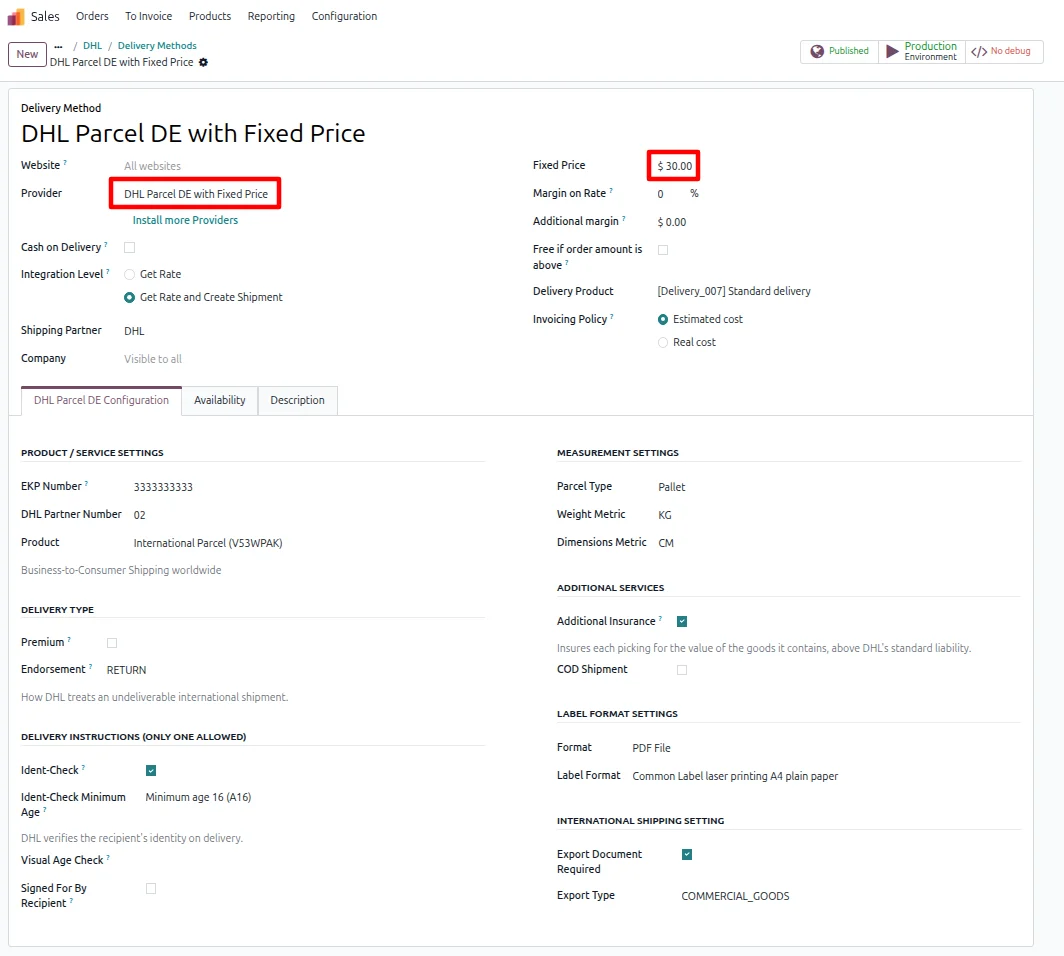The image size is (1064, 956).
Task: Uncheck Additional Insurance checkbox
Action: (682, 622)
